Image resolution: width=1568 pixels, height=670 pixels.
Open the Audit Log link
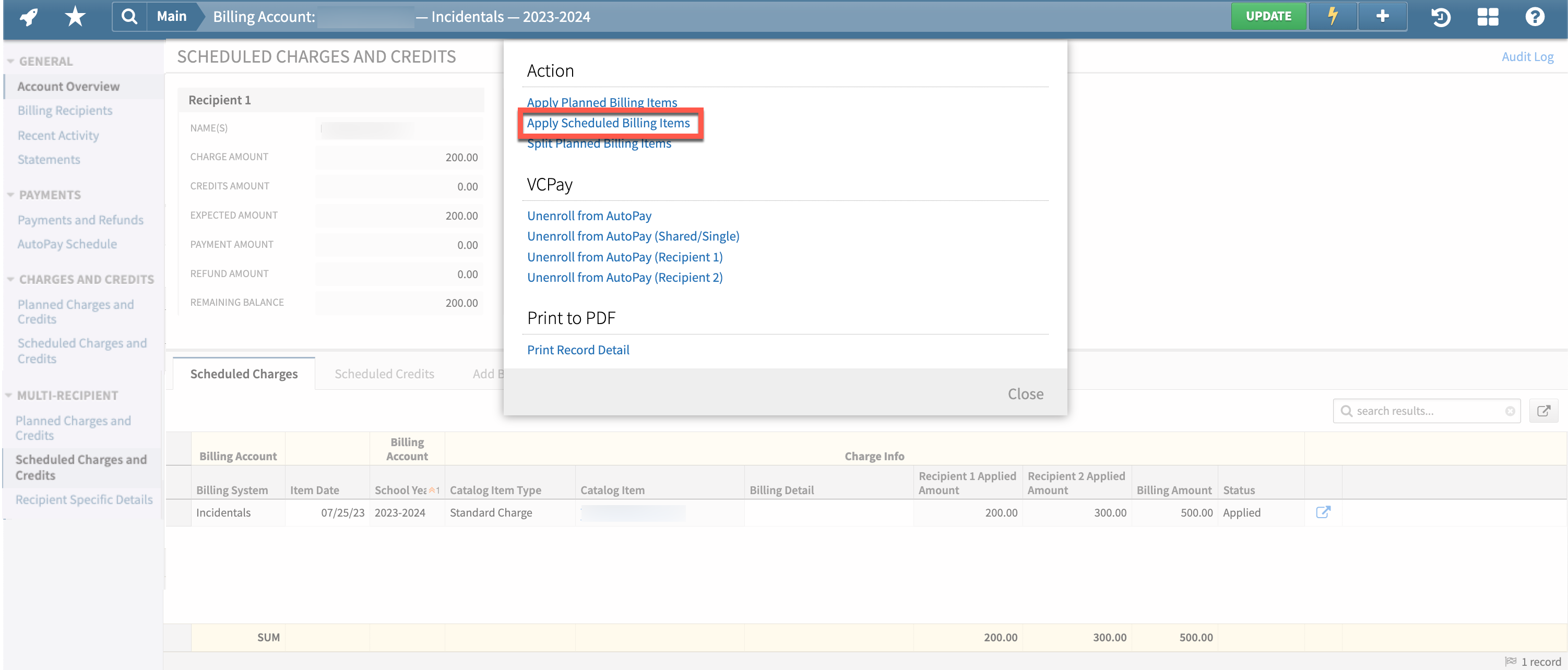(1528, 56)
